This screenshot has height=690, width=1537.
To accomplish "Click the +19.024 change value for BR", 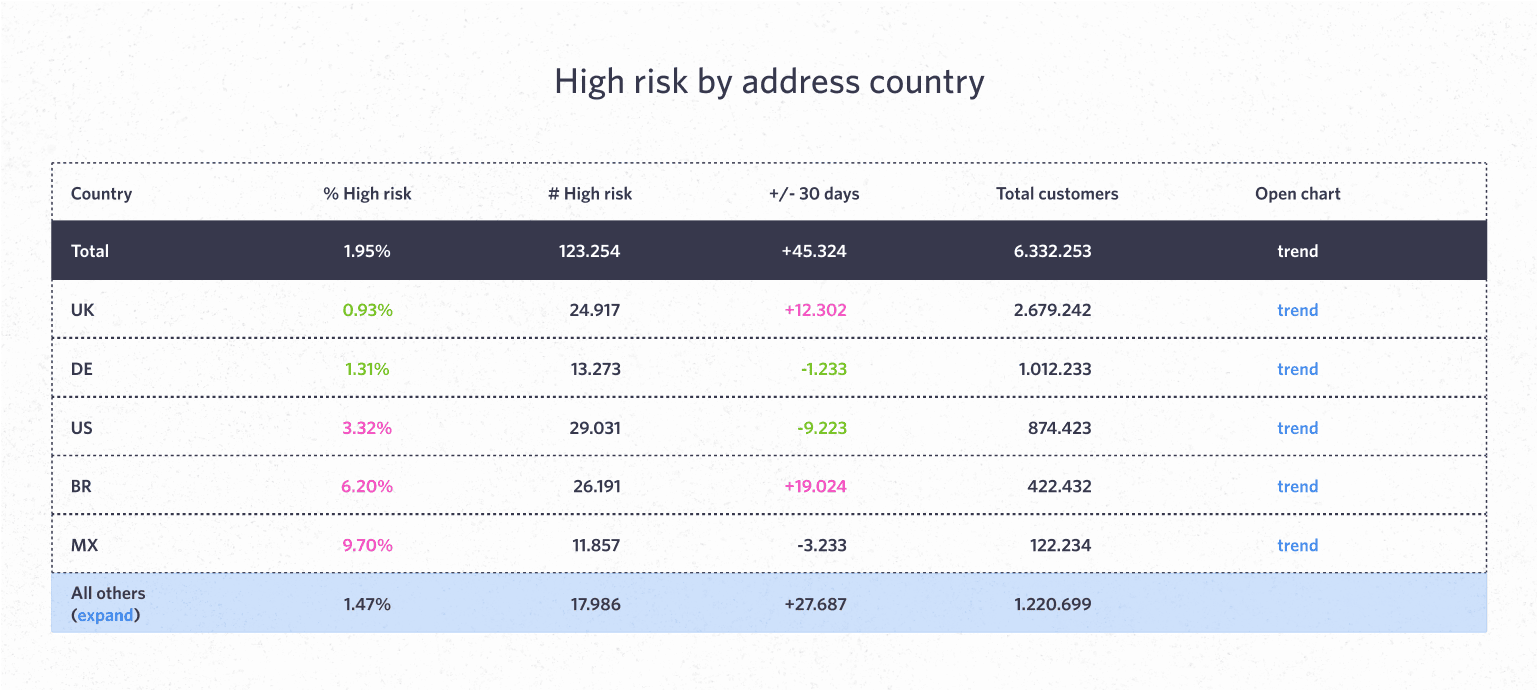I will click(814, 486).
